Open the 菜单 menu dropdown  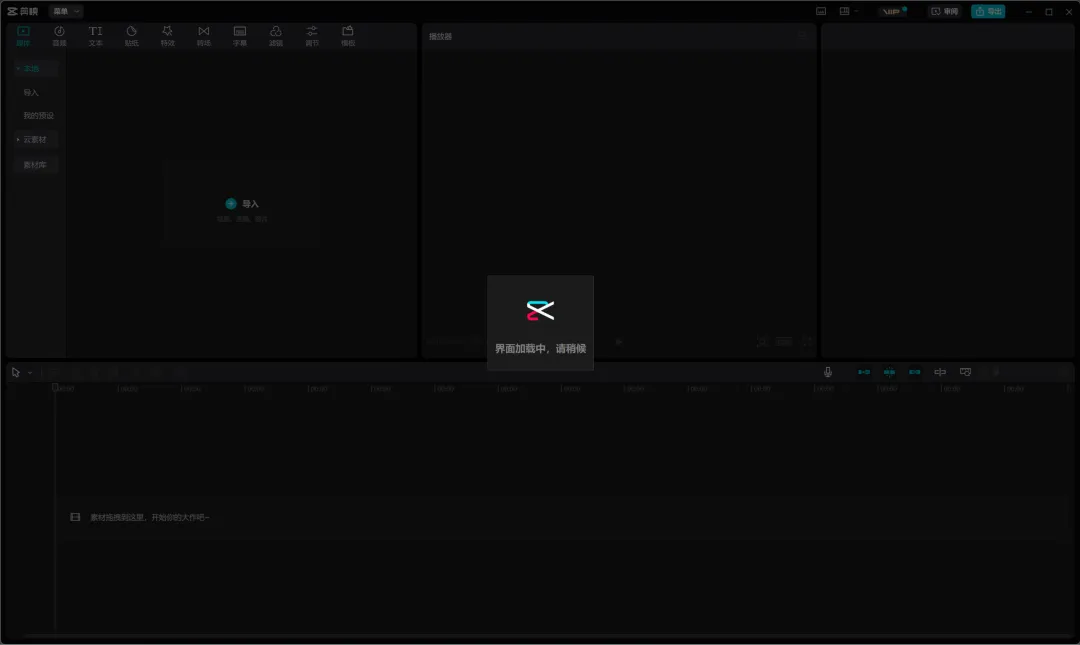point(66,11)
